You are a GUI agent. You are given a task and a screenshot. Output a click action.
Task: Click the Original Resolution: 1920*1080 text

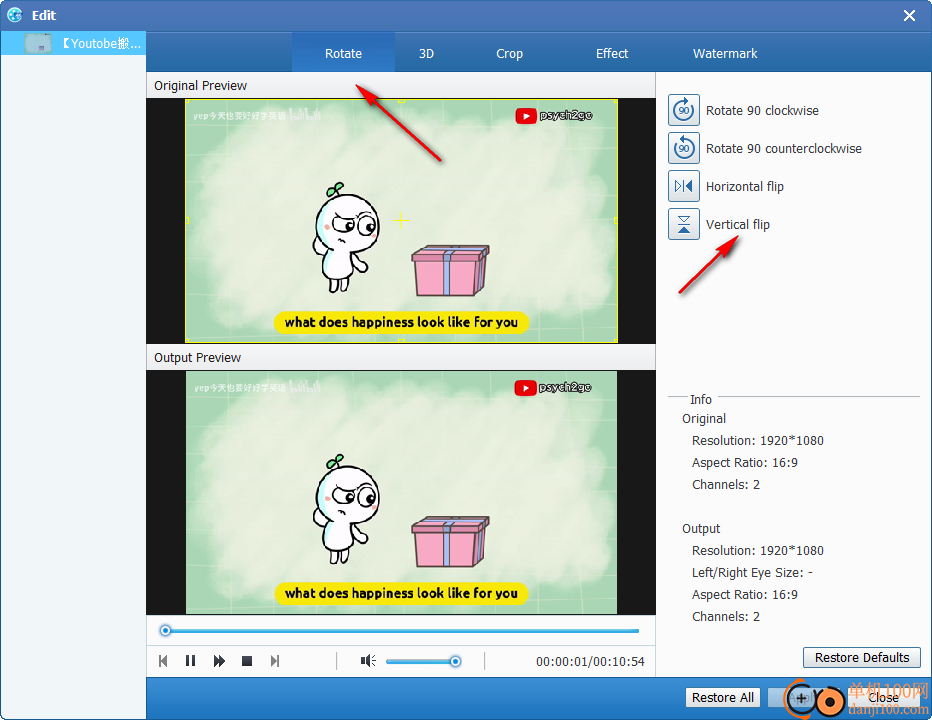click(757, 441)
